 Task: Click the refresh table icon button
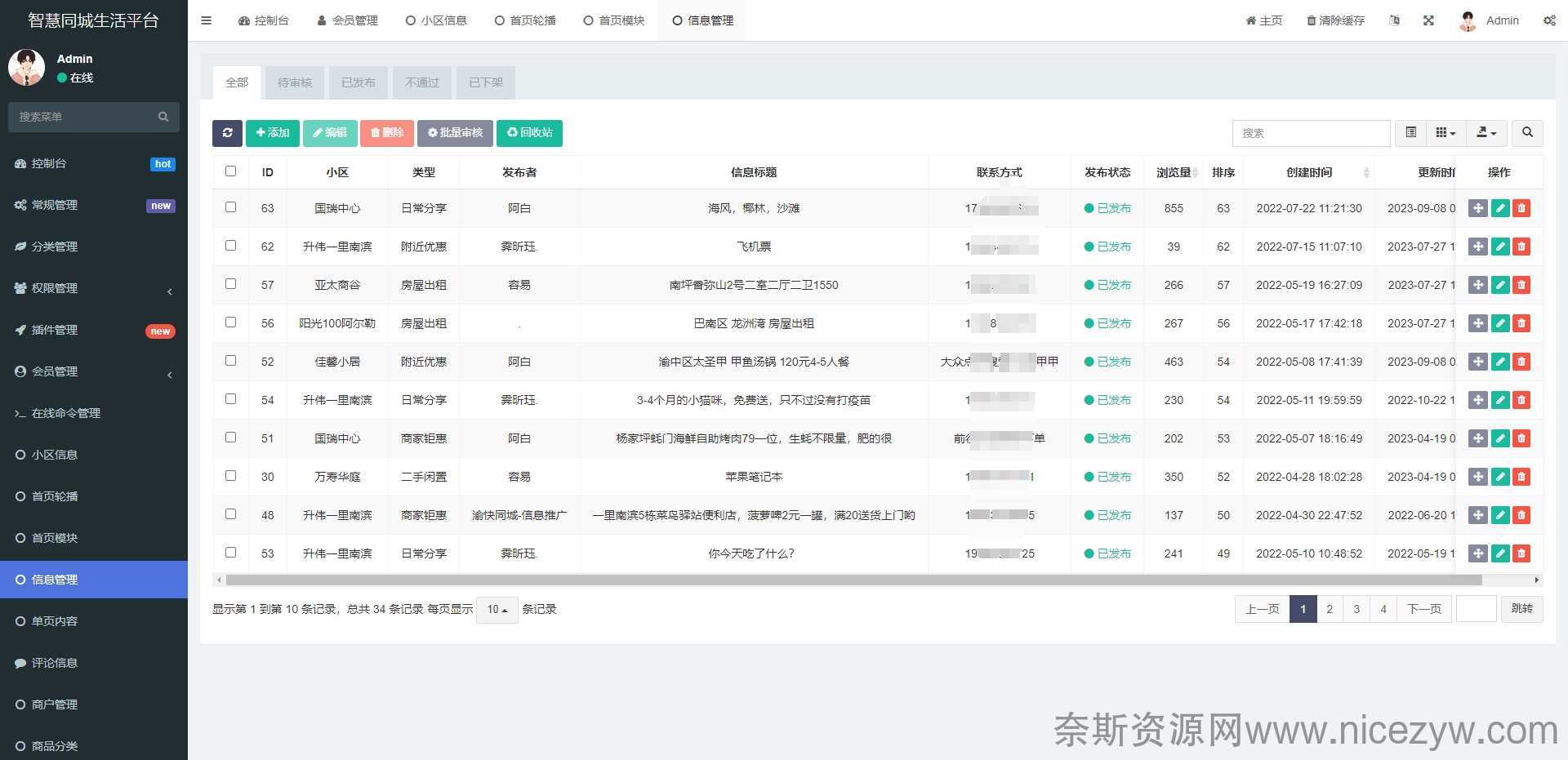tap(227, 133)
